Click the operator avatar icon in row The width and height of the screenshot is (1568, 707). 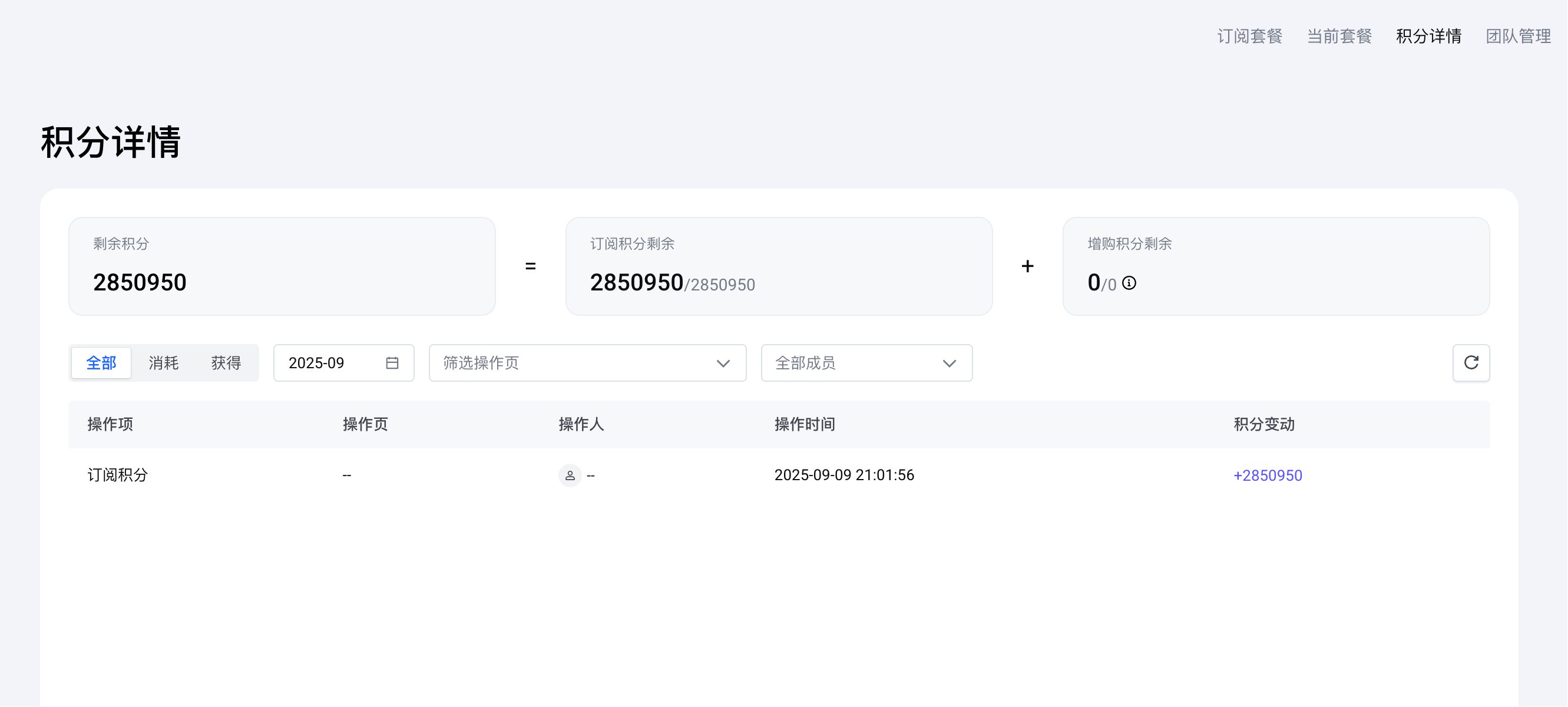(570, 475)
